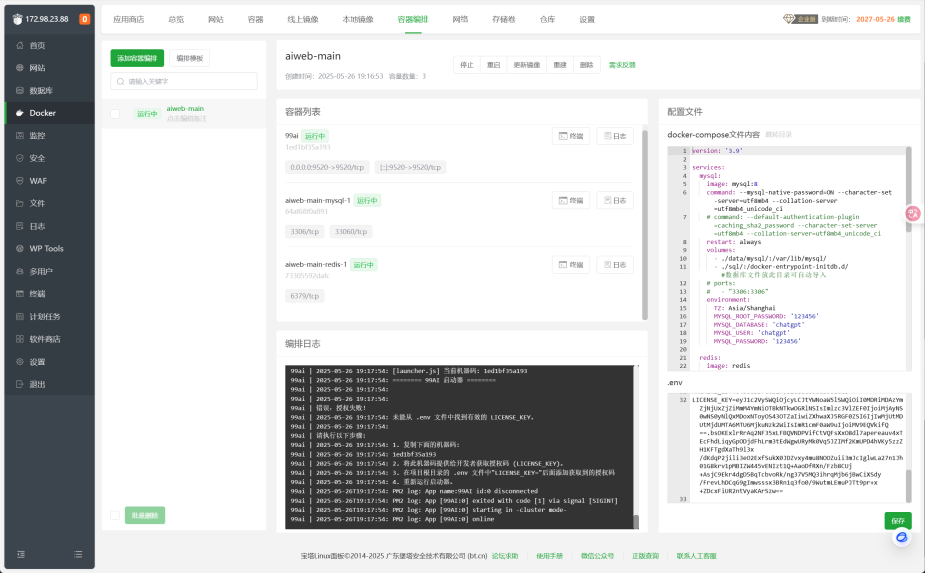Viewport: 925px width, 573px height.
Task: Click the 批量删除 button
Action: (145, 515)
